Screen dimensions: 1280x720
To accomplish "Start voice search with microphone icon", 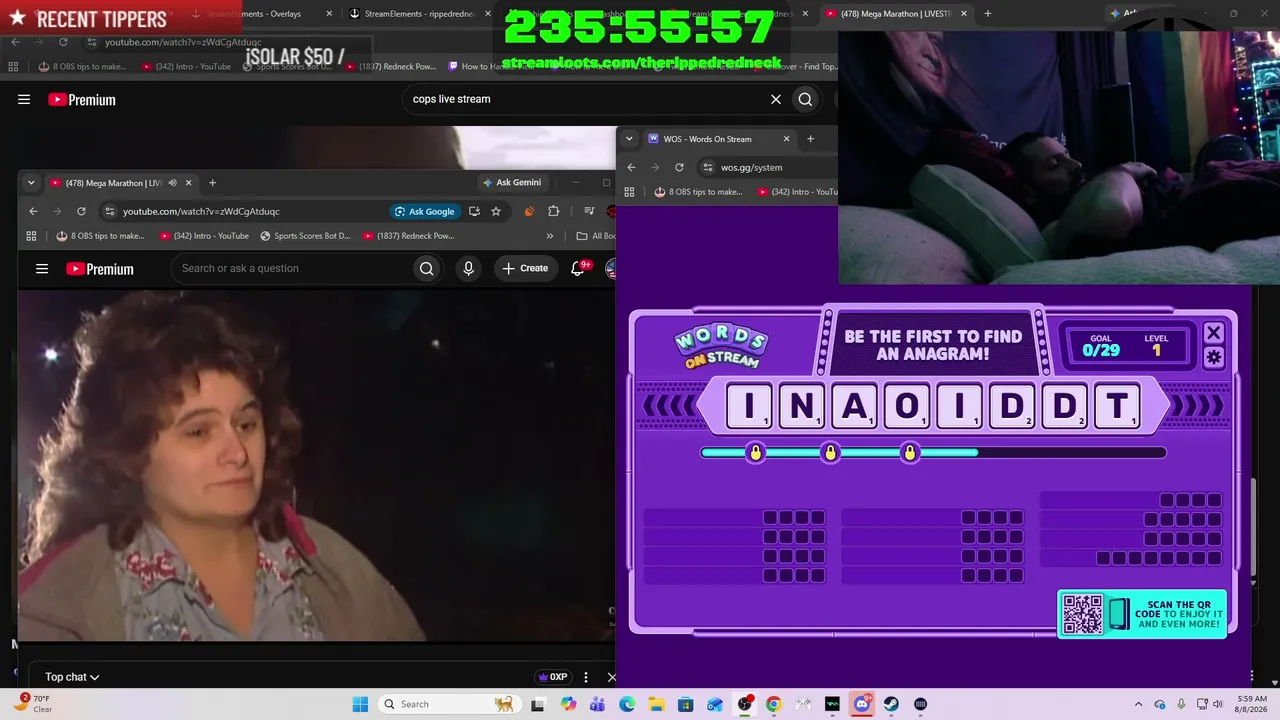I will (468, 268).
